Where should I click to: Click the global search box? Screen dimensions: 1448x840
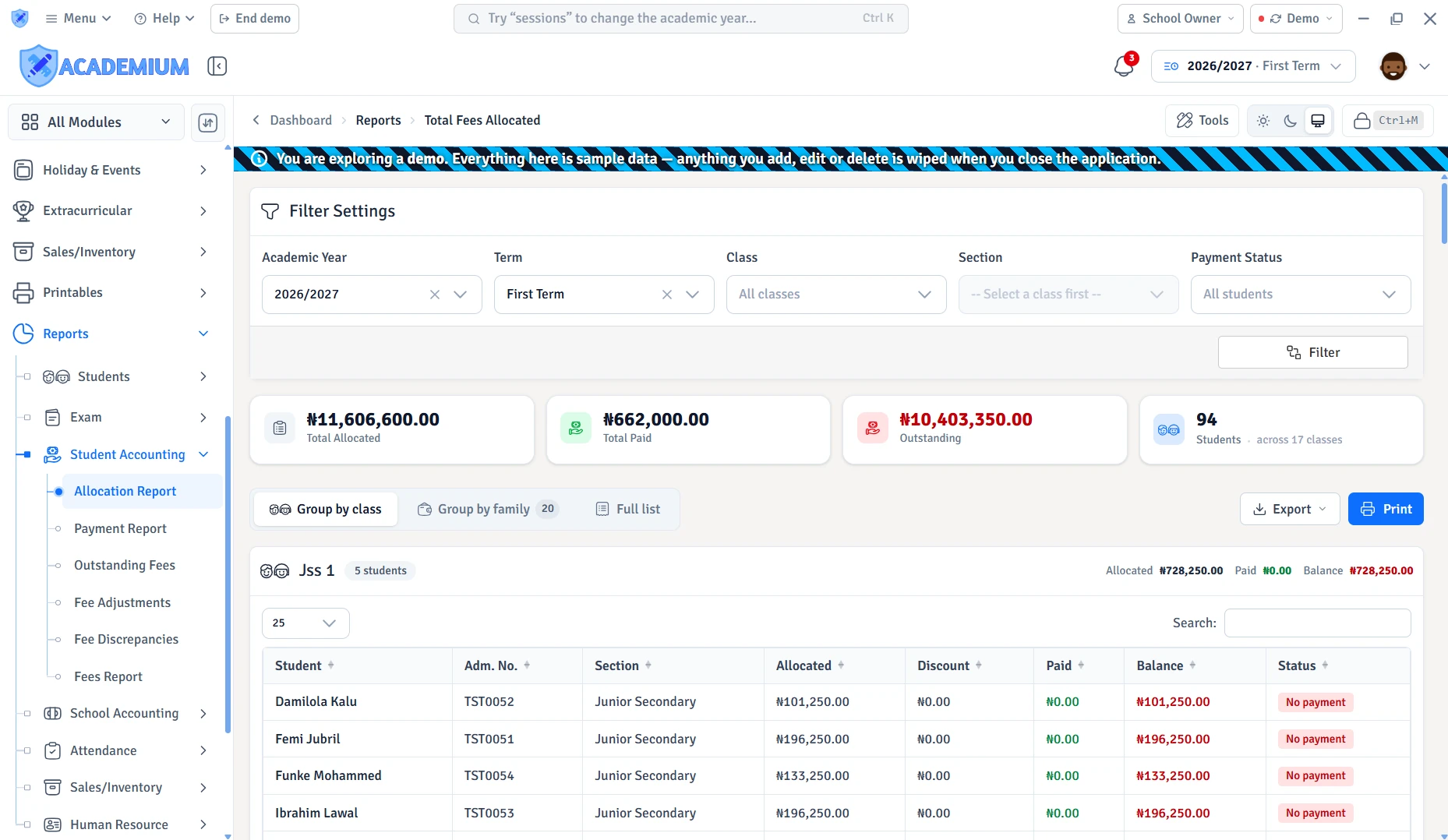[681, 19]
